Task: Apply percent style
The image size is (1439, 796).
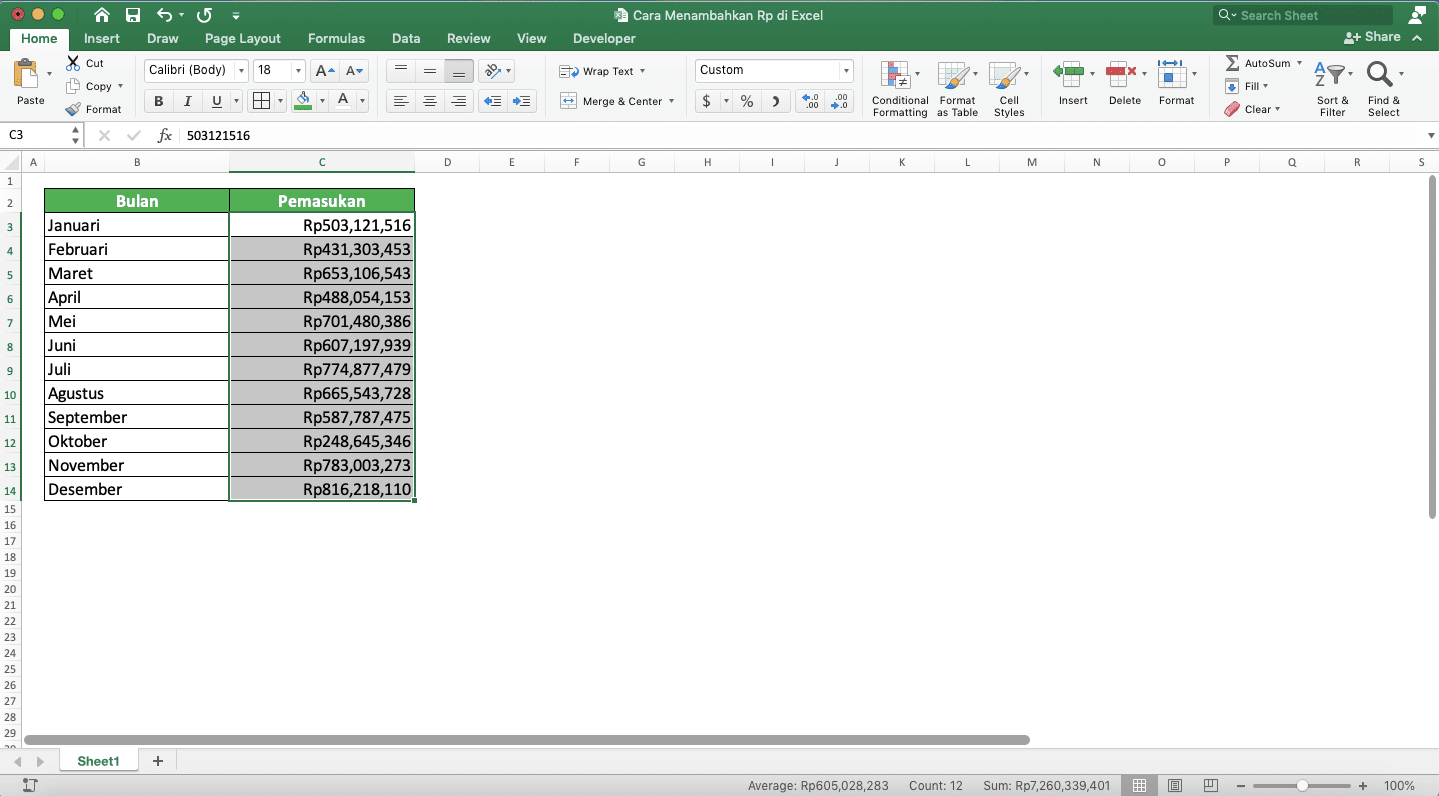Action: pyautogui.click(x=746, y=101)
